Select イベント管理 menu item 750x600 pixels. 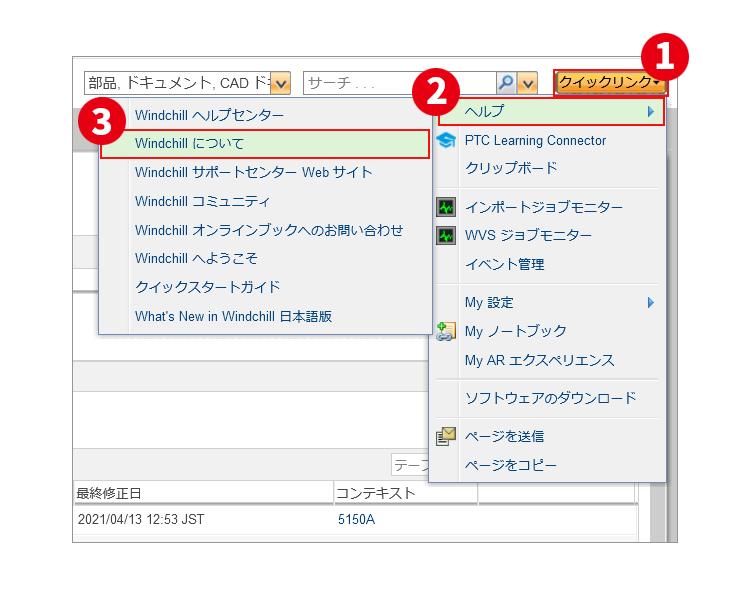point(505,264)
